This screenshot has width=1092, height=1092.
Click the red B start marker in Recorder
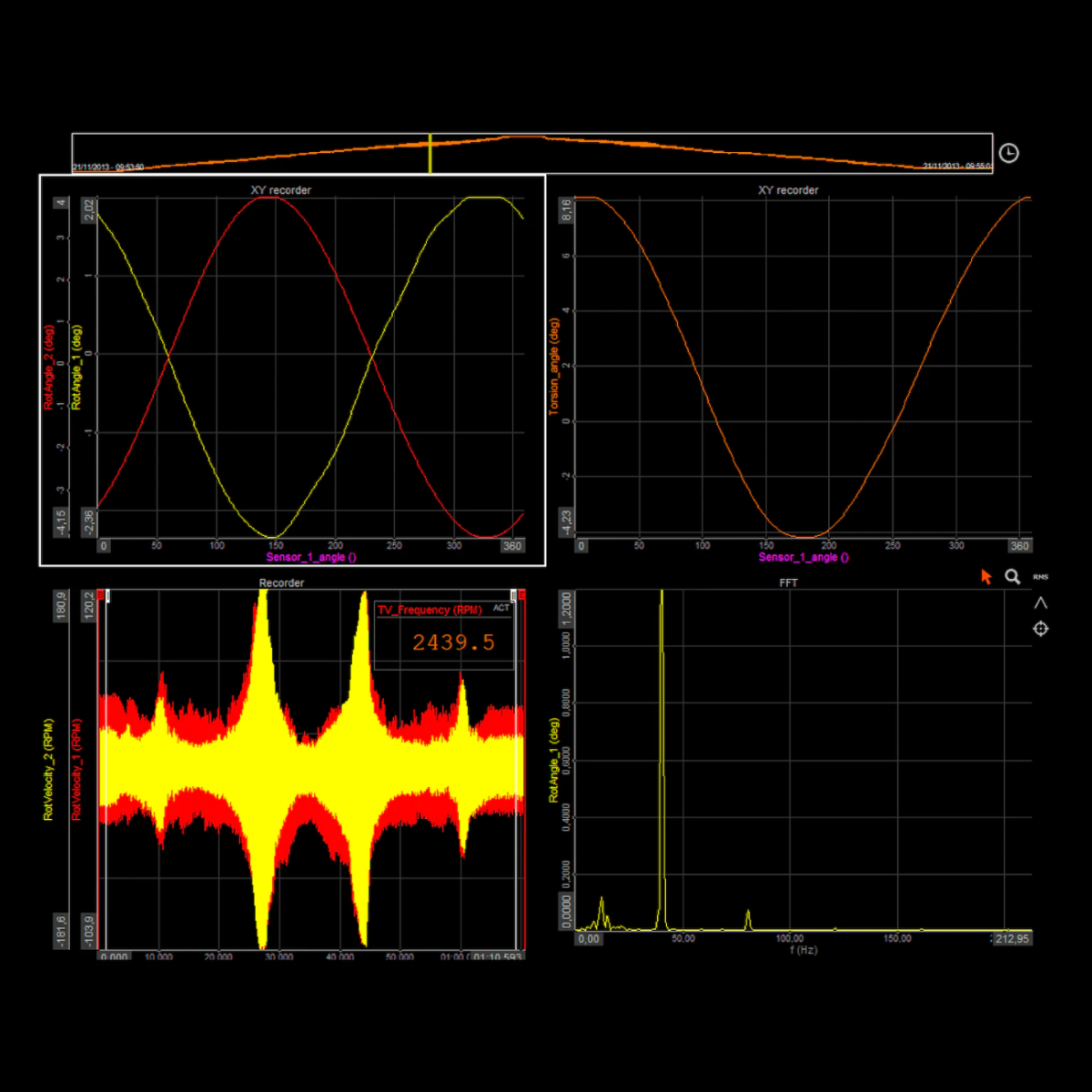coord(100,595)
